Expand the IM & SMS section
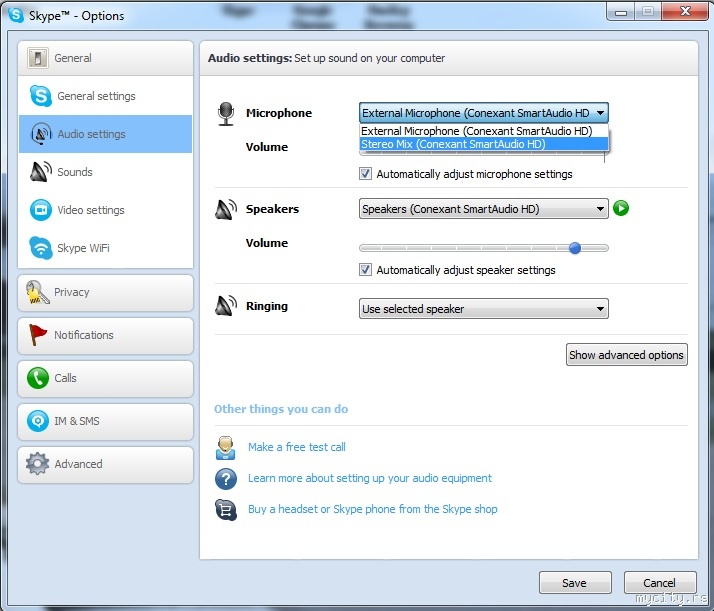 [105, 422]
